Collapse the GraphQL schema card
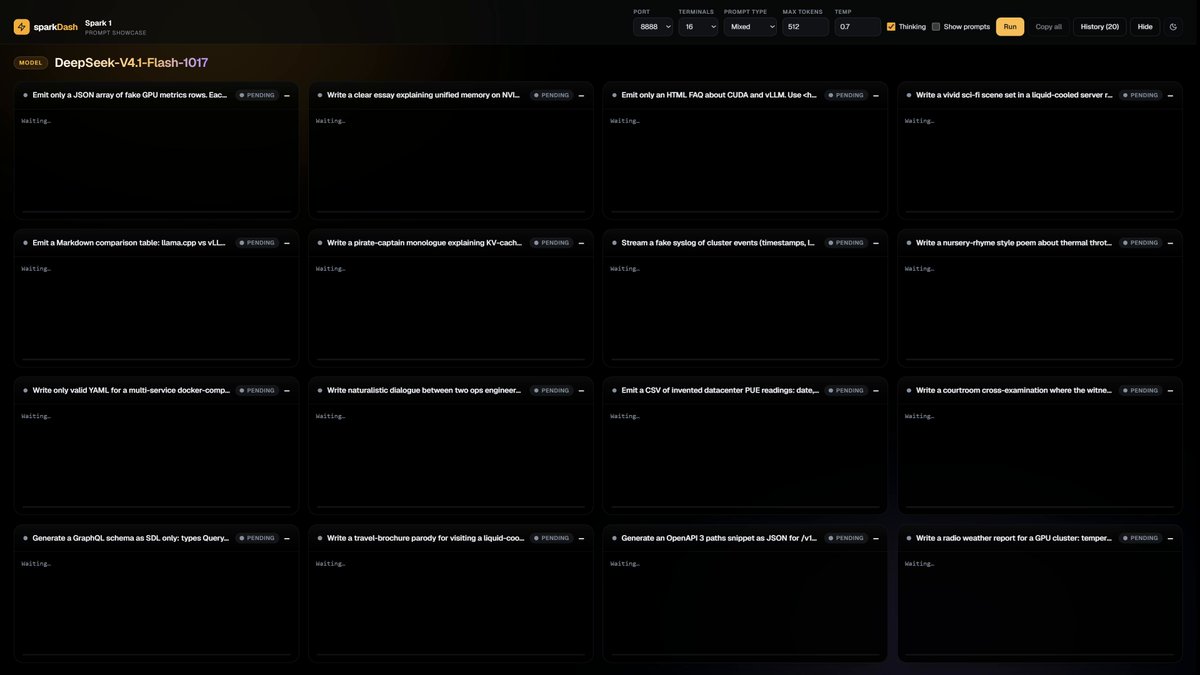Image resolution: width=1200 pixels, height=675 pixels. (x=287, y=538)
